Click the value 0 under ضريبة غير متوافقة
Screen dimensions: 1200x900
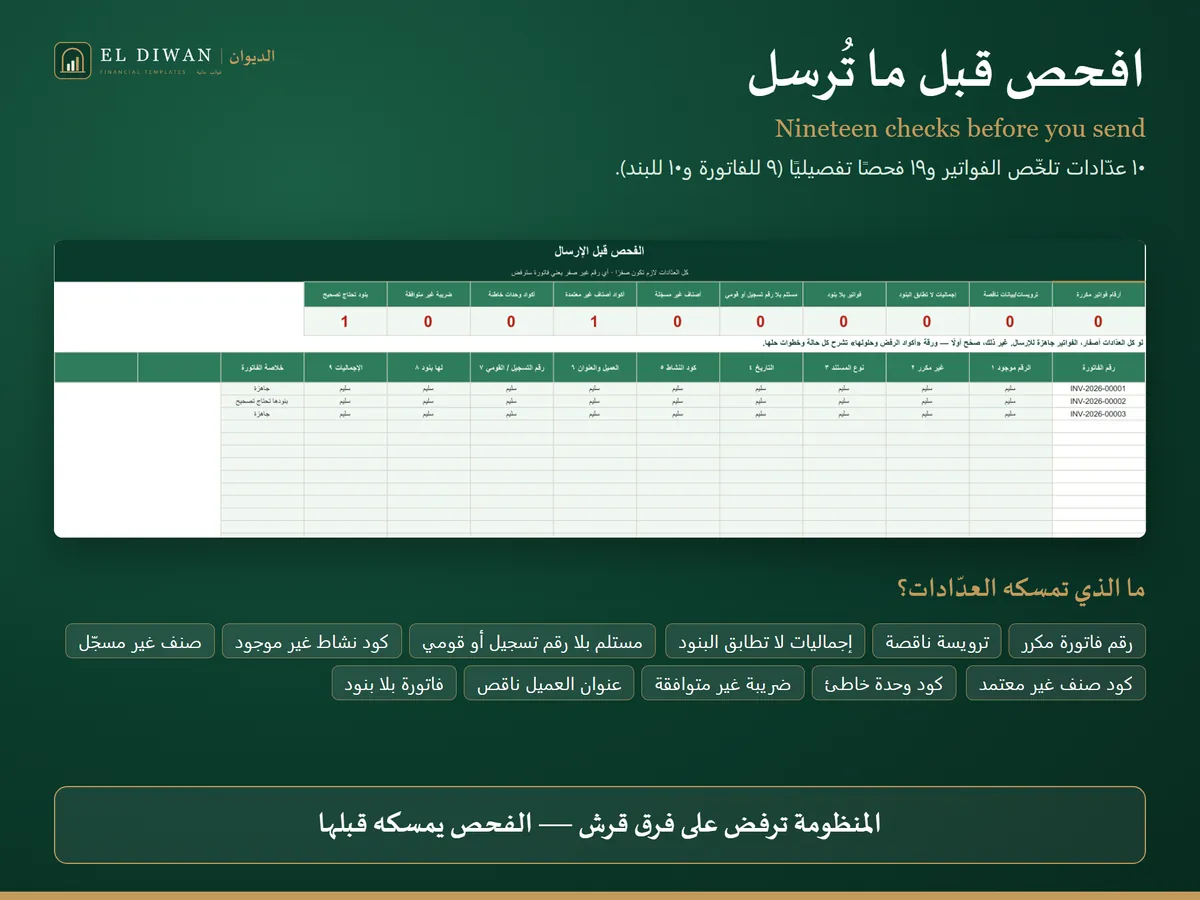click(428, 322)
